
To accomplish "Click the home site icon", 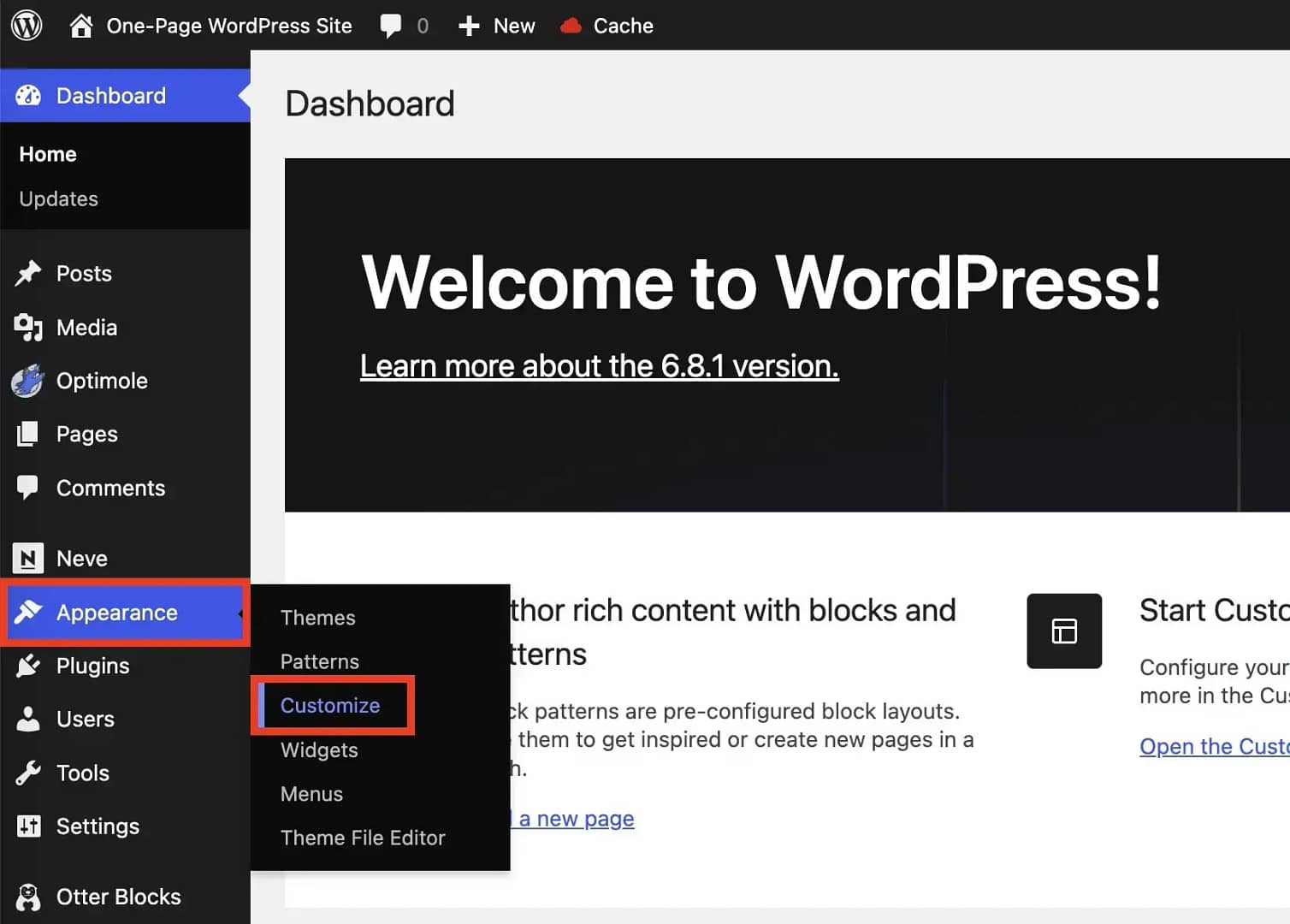I will [x=81, y=26].
